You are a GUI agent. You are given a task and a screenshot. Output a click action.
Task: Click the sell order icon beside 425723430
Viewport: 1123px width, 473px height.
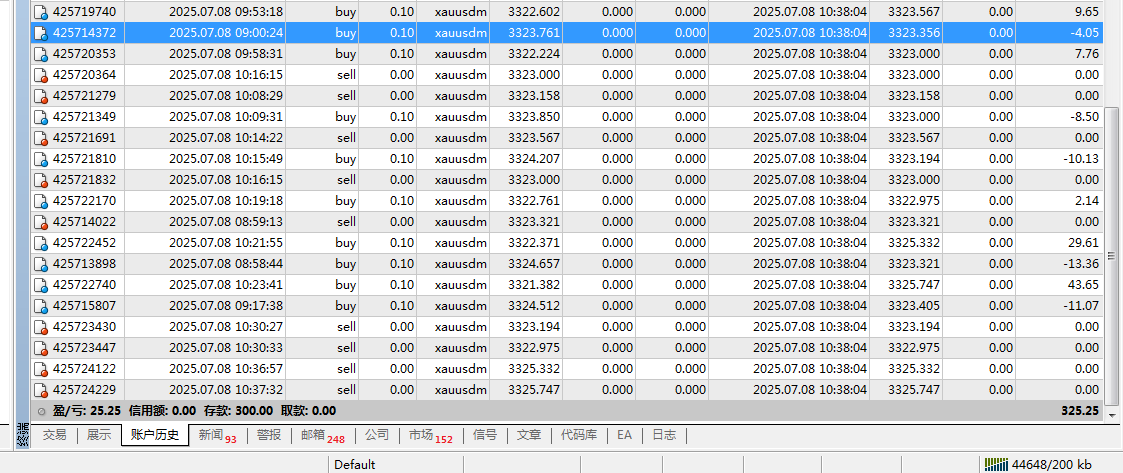42,327
